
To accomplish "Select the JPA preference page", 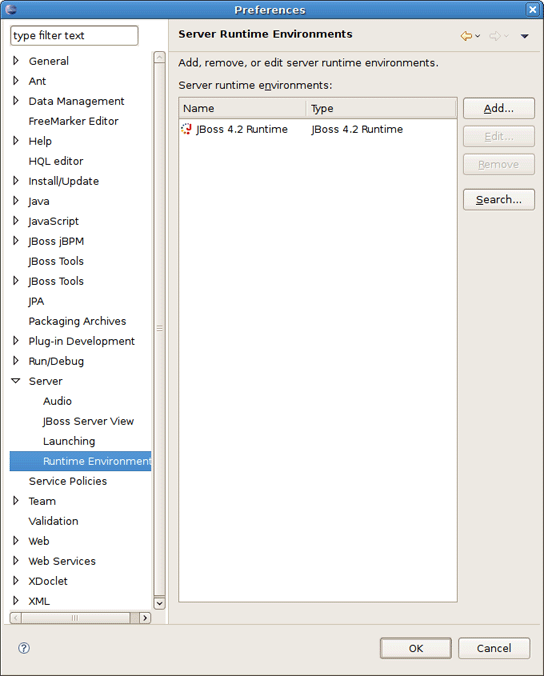I will [x=36, y=301].
